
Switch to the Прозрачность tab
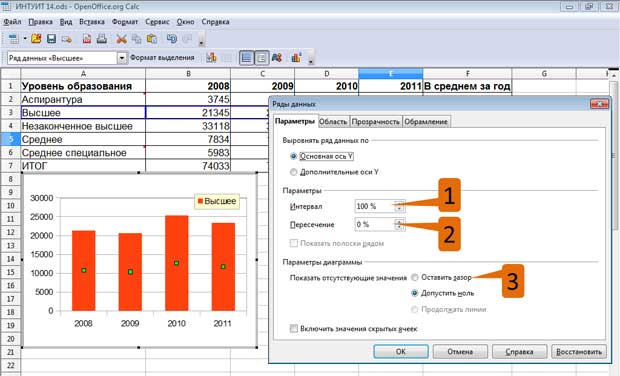click(x=376, y=122)
